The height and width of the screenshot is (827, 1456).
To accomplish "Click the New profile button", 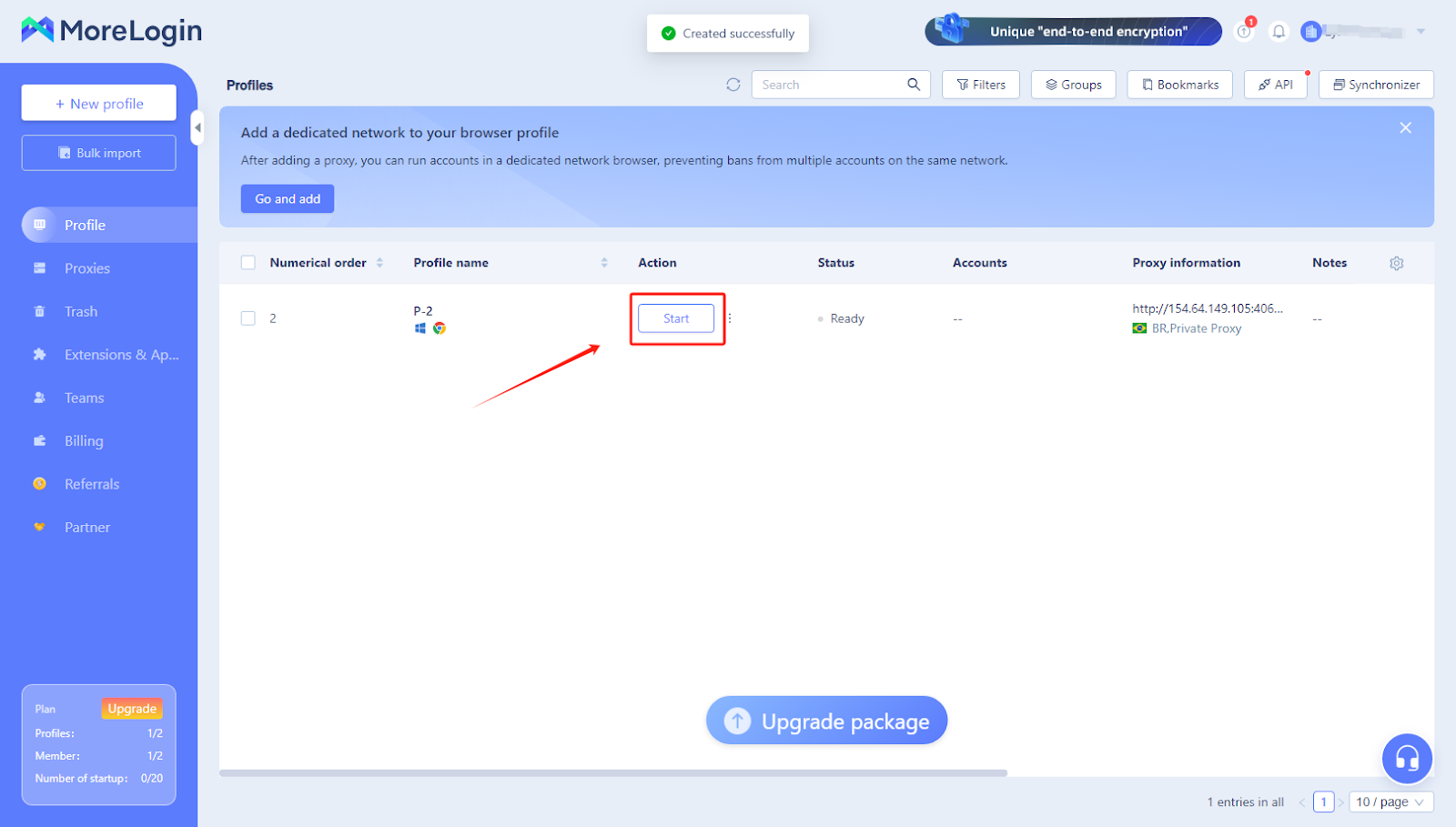I will point(99,104).
